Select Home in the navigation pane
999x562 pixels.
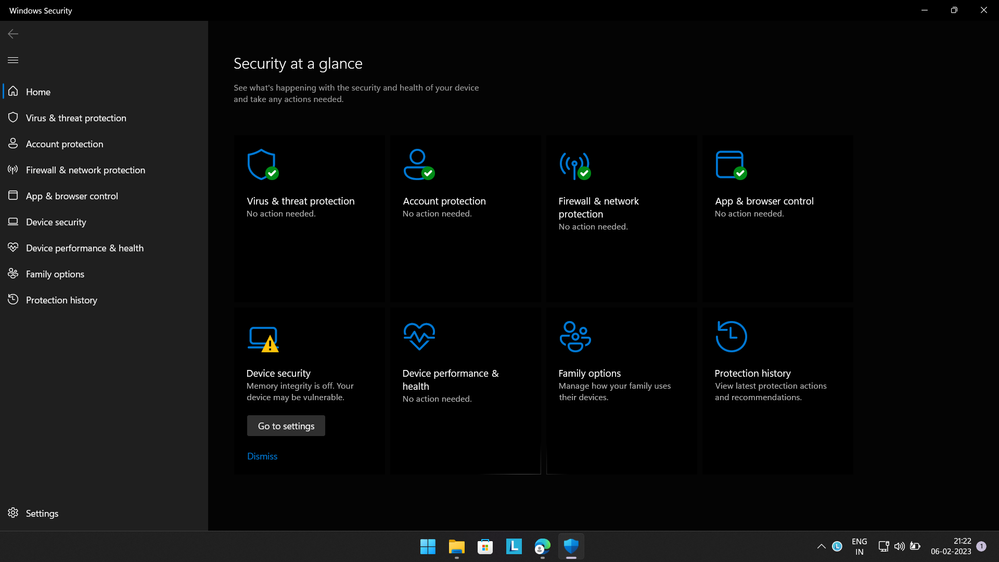coord(38,92)
